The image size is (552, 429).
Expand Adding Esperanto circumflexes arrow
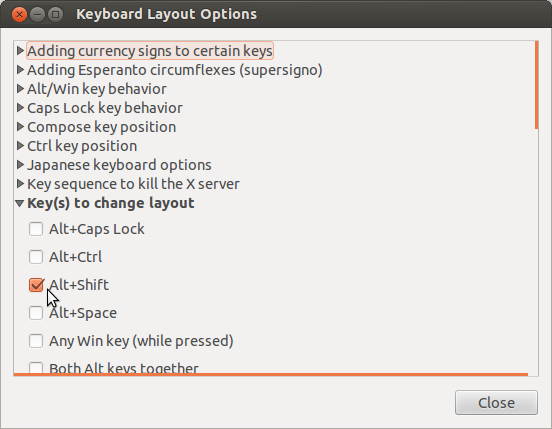pyautogui.click(x=20, y=70)
